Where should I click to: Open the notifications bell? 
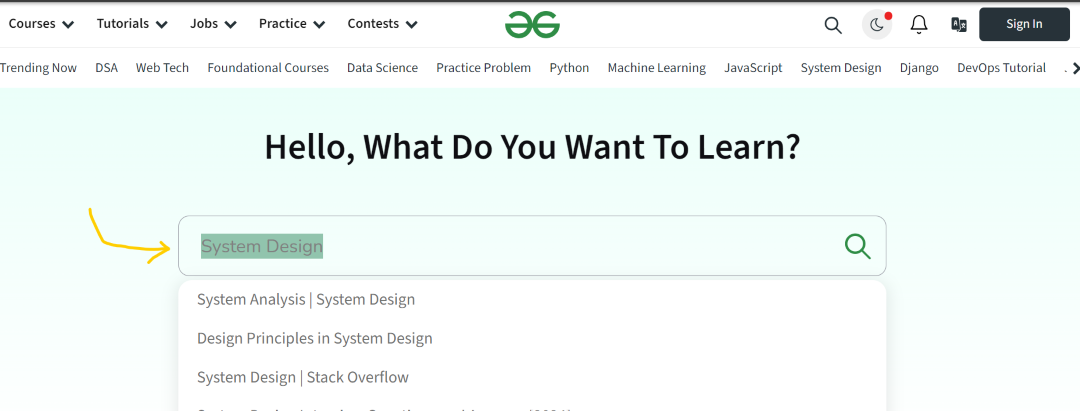point(919,25)
